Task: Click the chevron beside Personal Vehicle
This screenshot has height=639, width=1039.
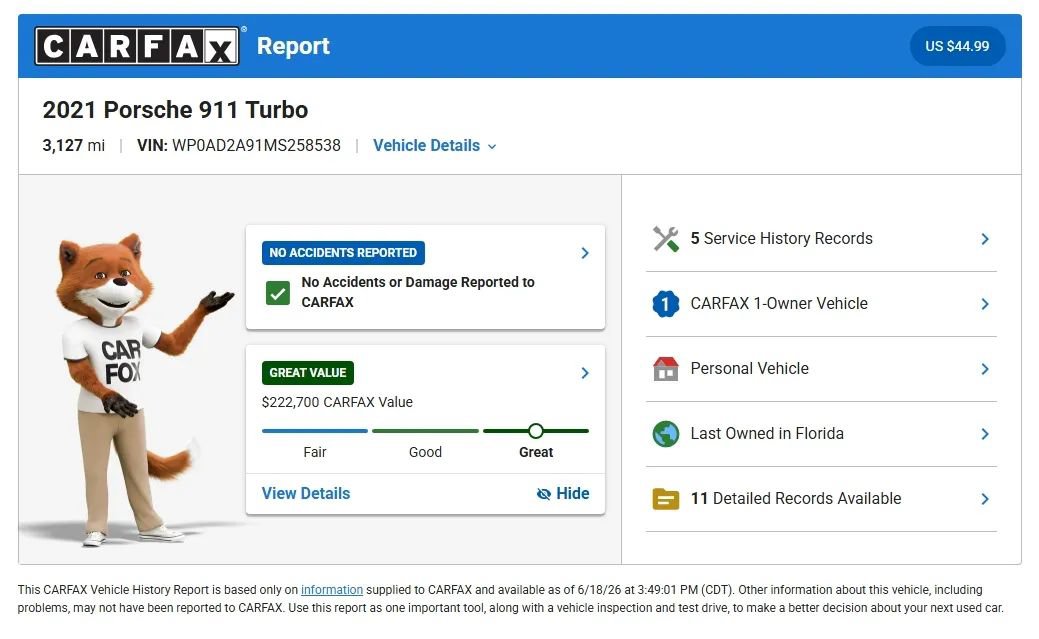Action: point(985,369)
